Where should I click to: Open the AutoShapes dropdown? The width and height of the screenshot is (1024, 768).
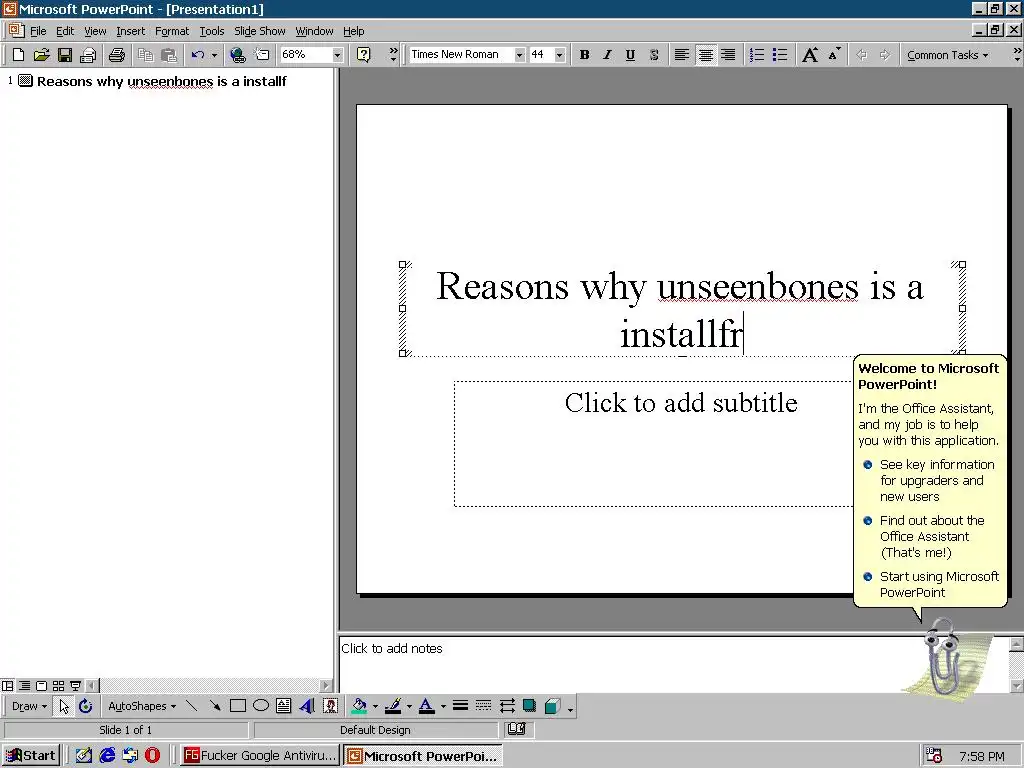click(x=142, y=706)
